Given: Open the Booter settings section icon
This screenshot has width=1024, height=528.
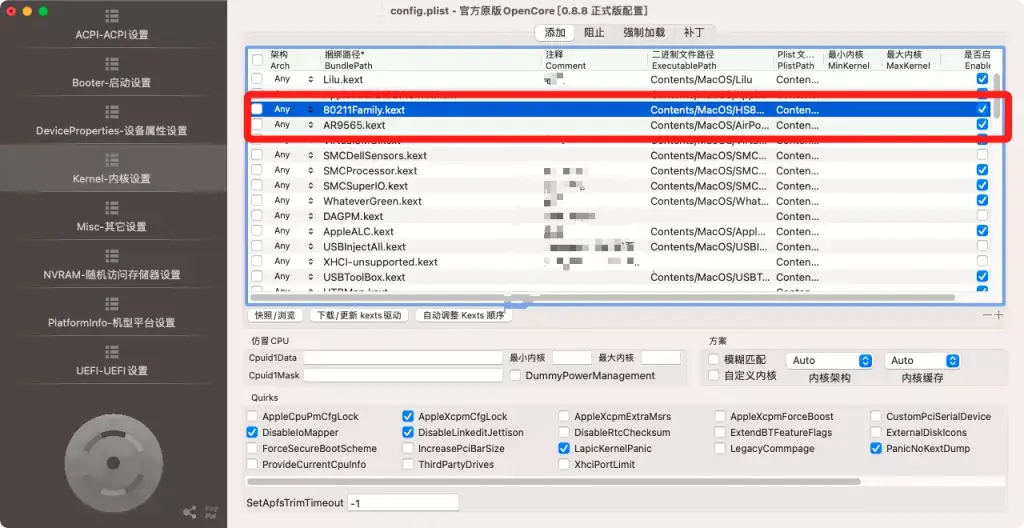Looking at the screenshot, I should 112,63.
